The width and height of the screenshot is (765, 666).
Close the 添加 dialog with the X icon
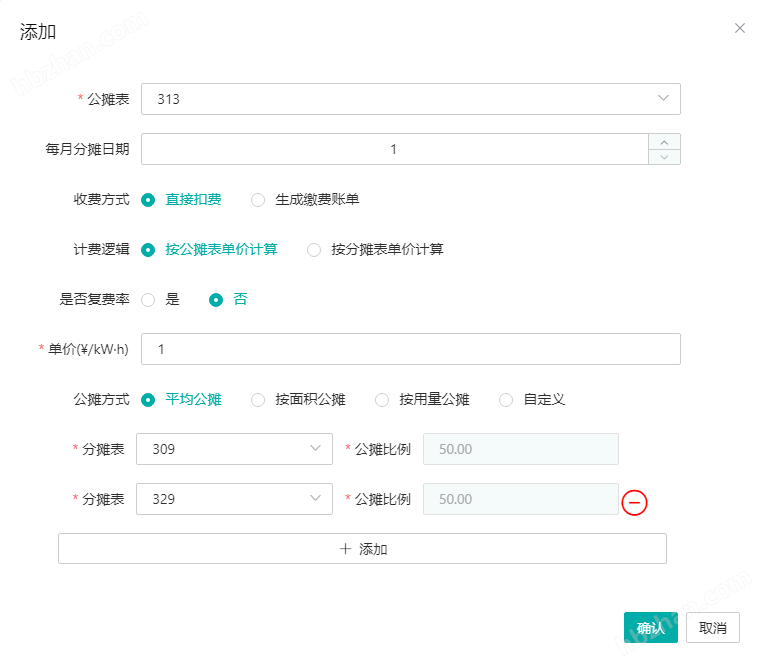tap(740, 28)
